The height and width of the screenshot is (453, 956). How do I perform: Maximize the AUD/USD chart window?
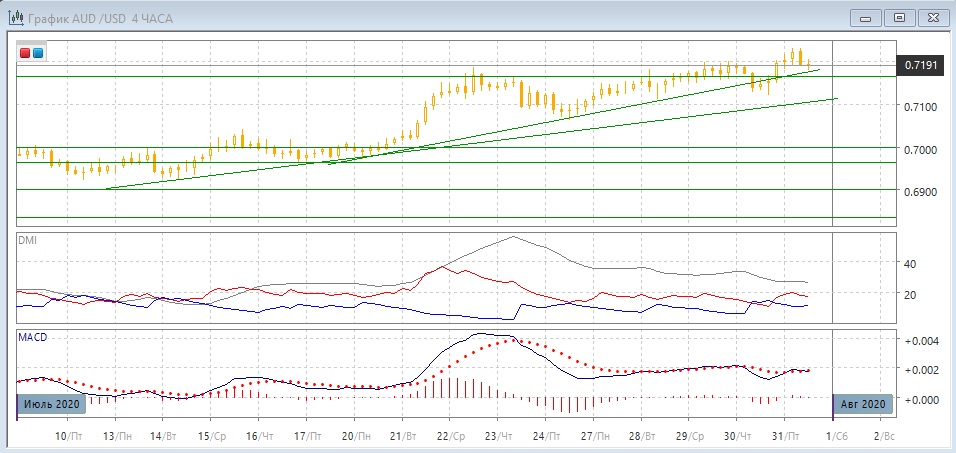coord(899,17)
